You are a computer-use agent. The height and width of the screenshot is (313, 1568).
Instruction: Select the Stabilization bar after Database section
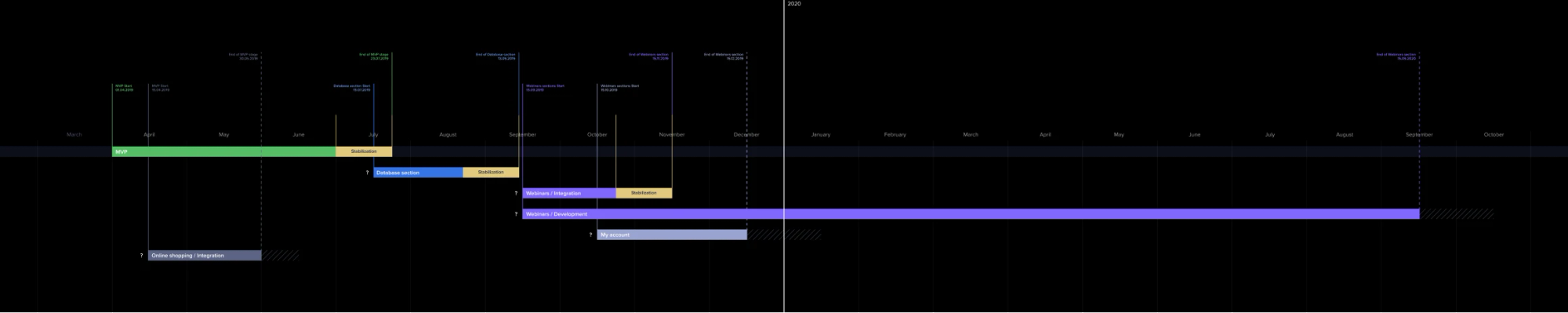pyautogui.click(x=491, y=173)
